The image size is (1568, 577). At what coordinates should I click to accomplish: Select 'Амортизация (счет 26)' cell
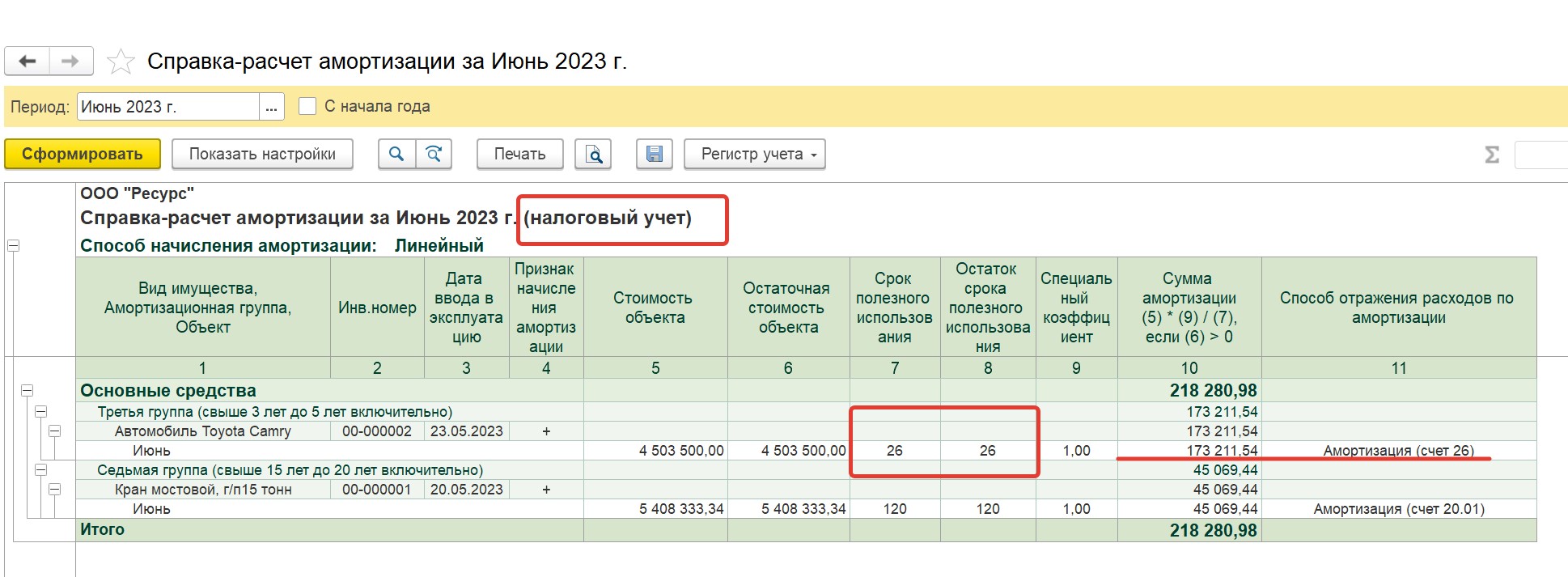[1399, 451]
